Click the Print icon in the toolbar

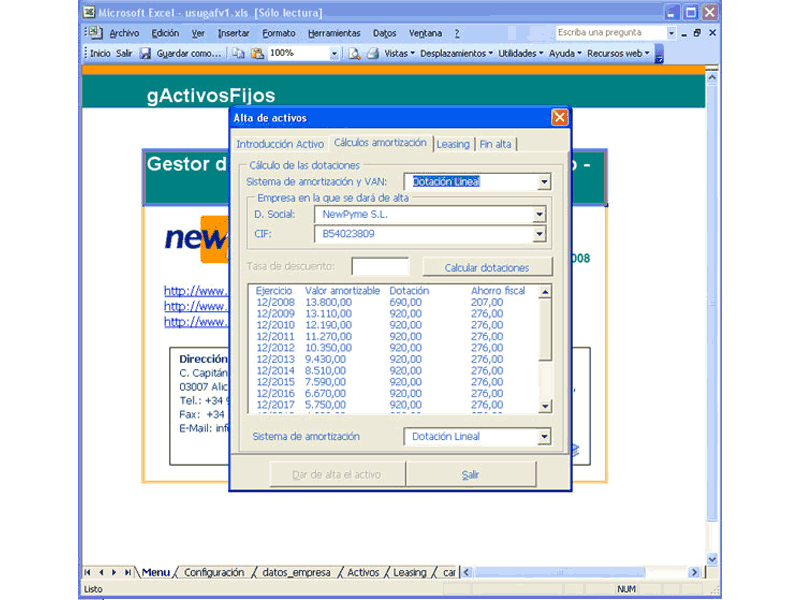pyautogui.click(x=373, y=53)
